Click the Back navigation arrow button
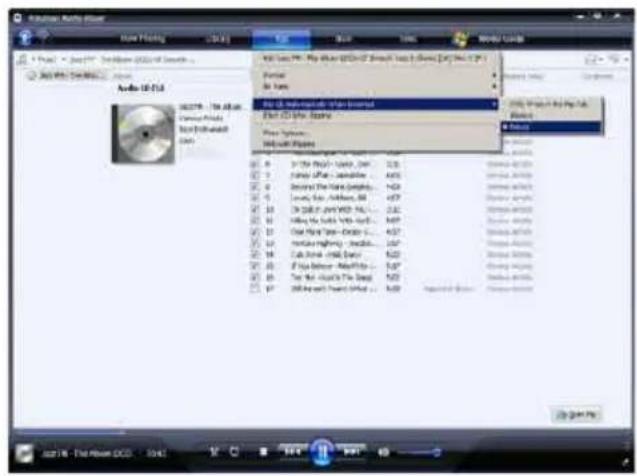Screen dimensions: 637x476 [24, 38]
